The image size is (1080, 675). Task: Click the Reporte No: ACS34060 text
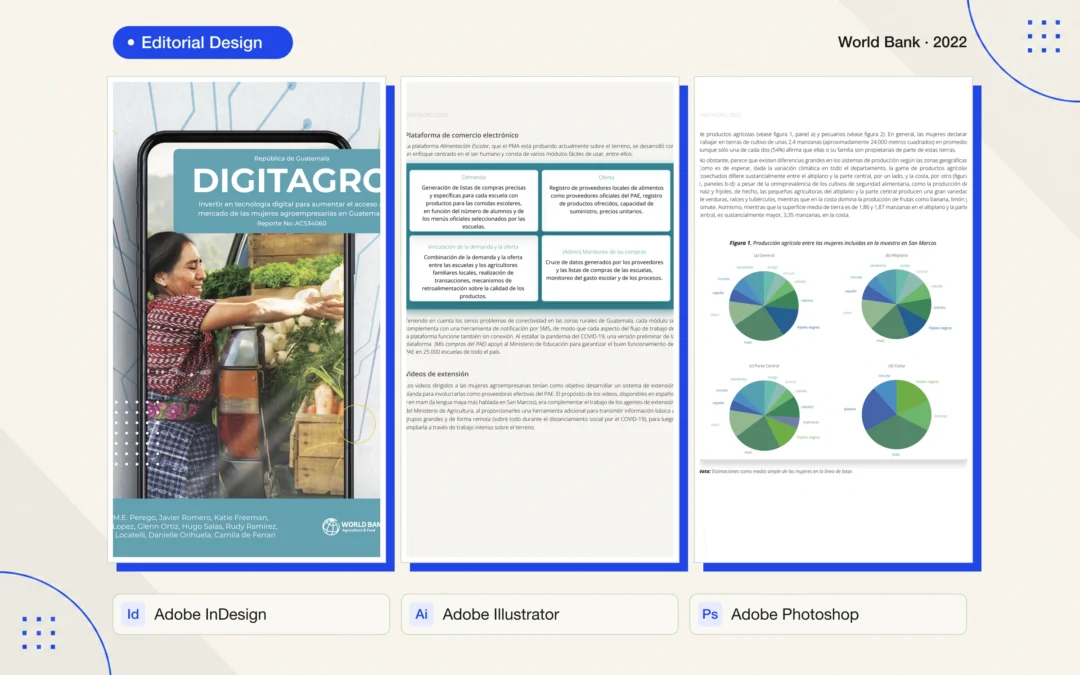(291, 223)
